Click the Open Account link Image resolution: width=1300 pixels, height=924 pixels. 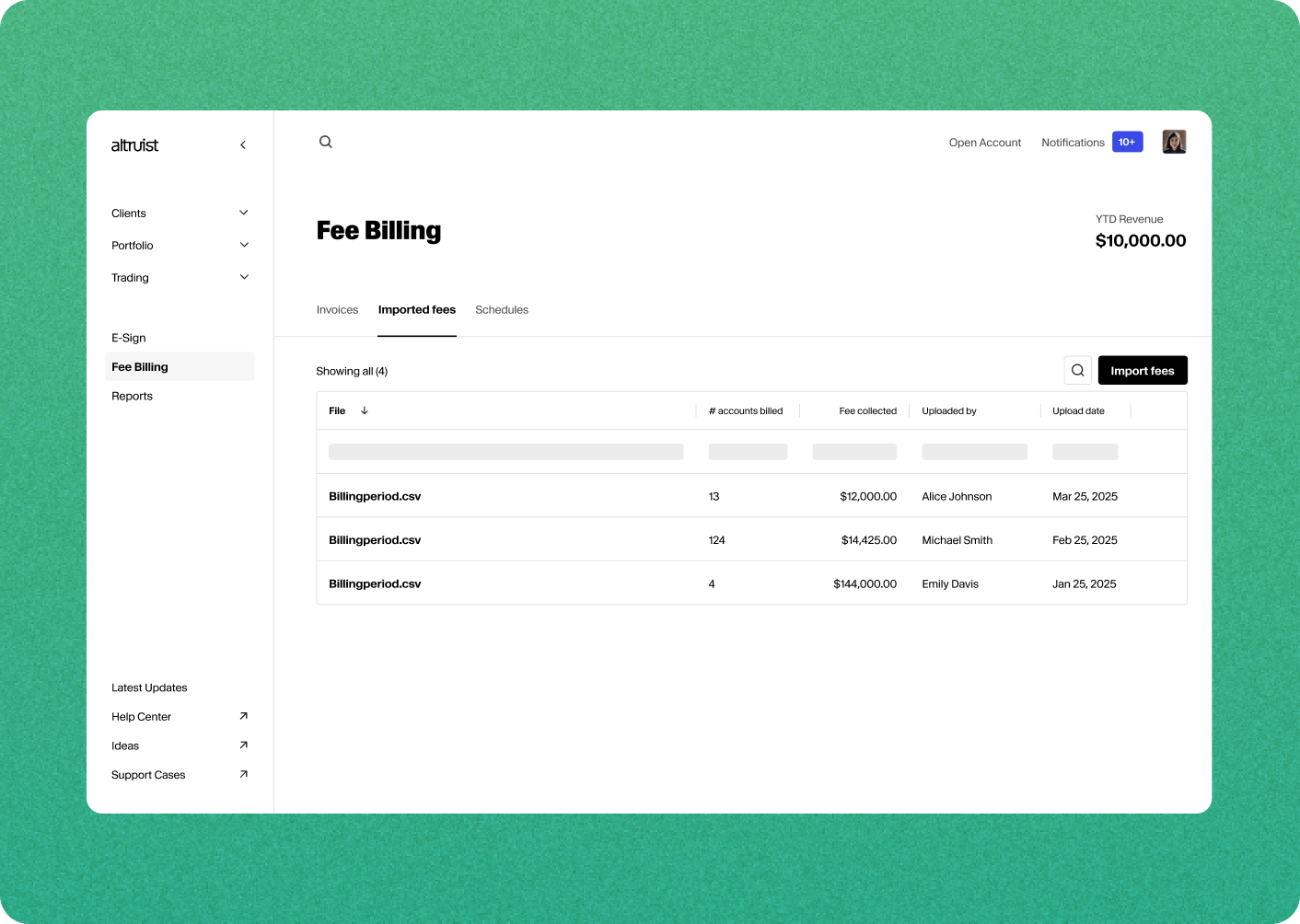[985, 143]
